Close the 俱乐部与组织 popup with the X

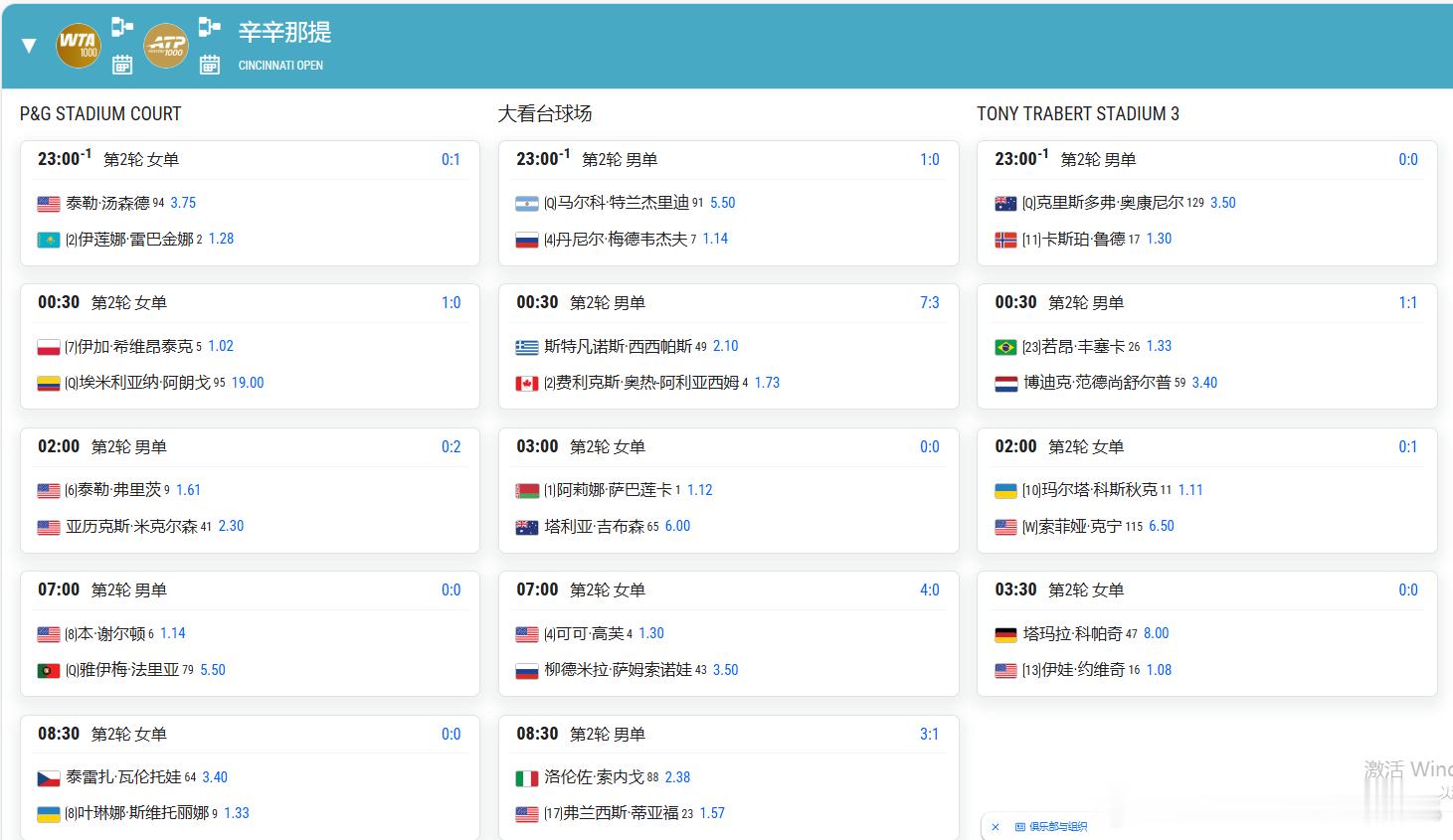coord(996,826)
